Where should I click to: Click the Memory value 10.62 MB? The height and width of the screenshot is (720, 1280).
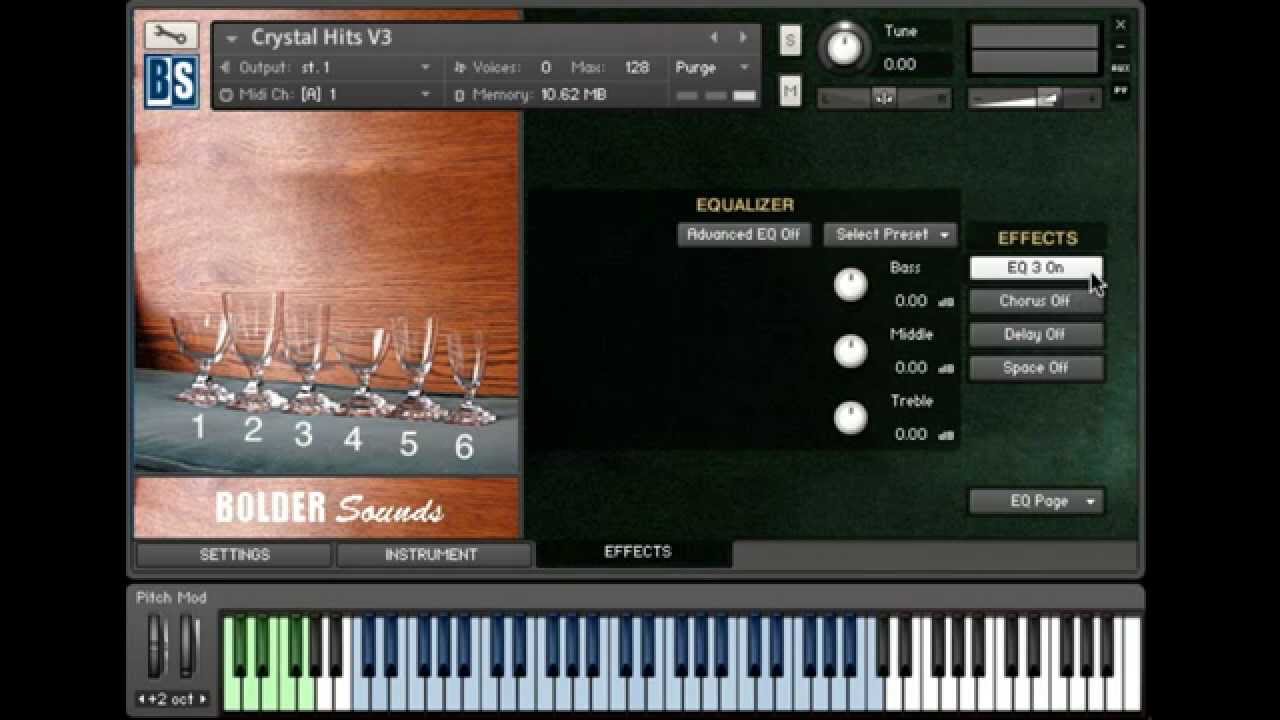click(573, 95)
